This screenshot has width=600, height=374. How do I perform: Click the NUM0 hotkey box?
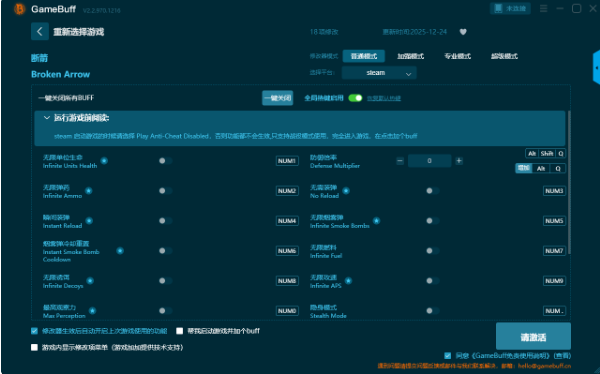(x=287, y=310)
